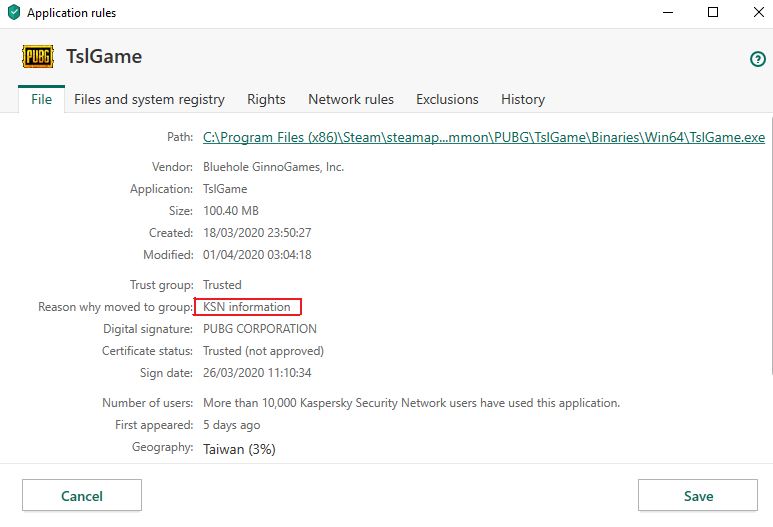Image resolution: width=773 pixels, height=527 pixels.
Task: Open help with the question mark icon
Action: tap(757, 59)
